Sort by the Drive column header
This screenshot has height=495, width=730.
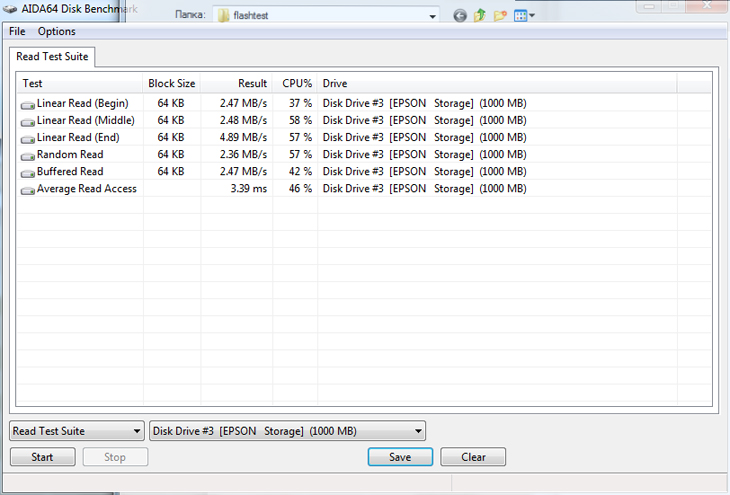coord(497,83)
